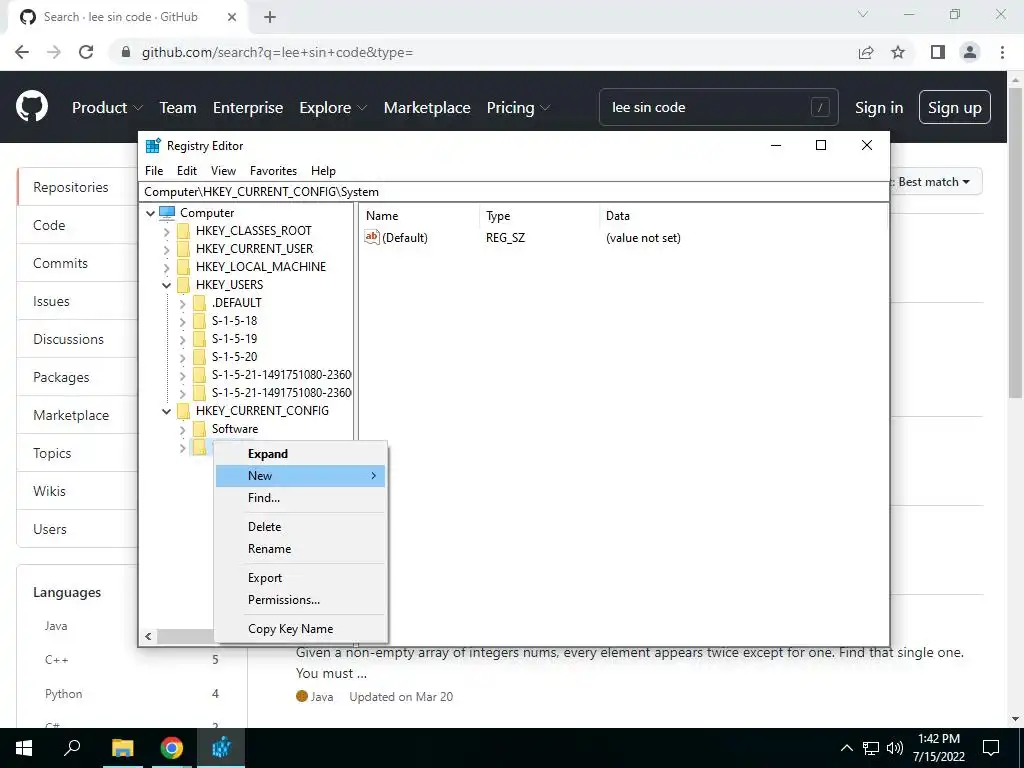
Task: Collapse the Computer tree node
Action: (x=150, y=213)
